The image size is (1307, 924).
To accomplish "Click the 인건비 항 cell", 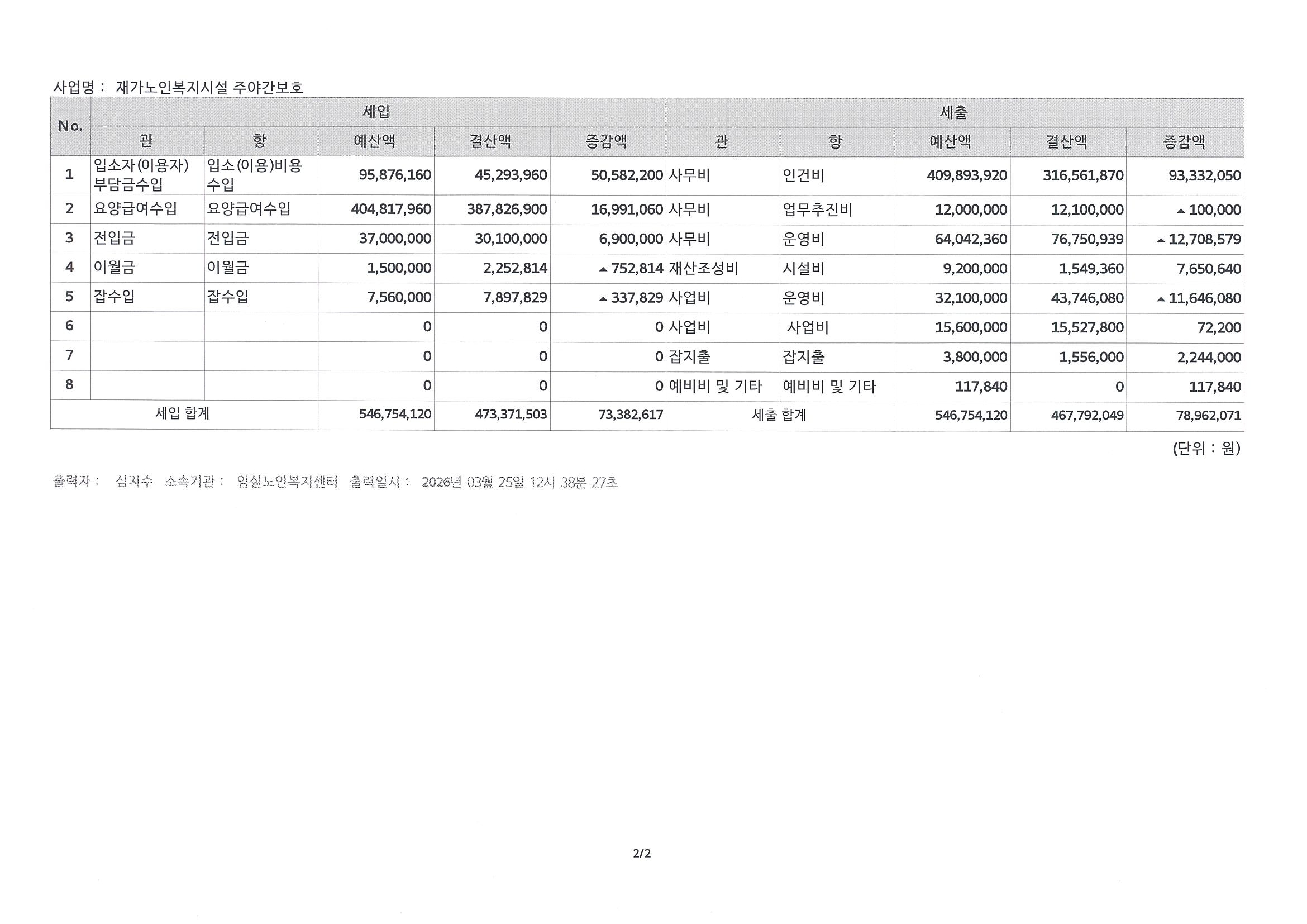I will coord(803,175).
